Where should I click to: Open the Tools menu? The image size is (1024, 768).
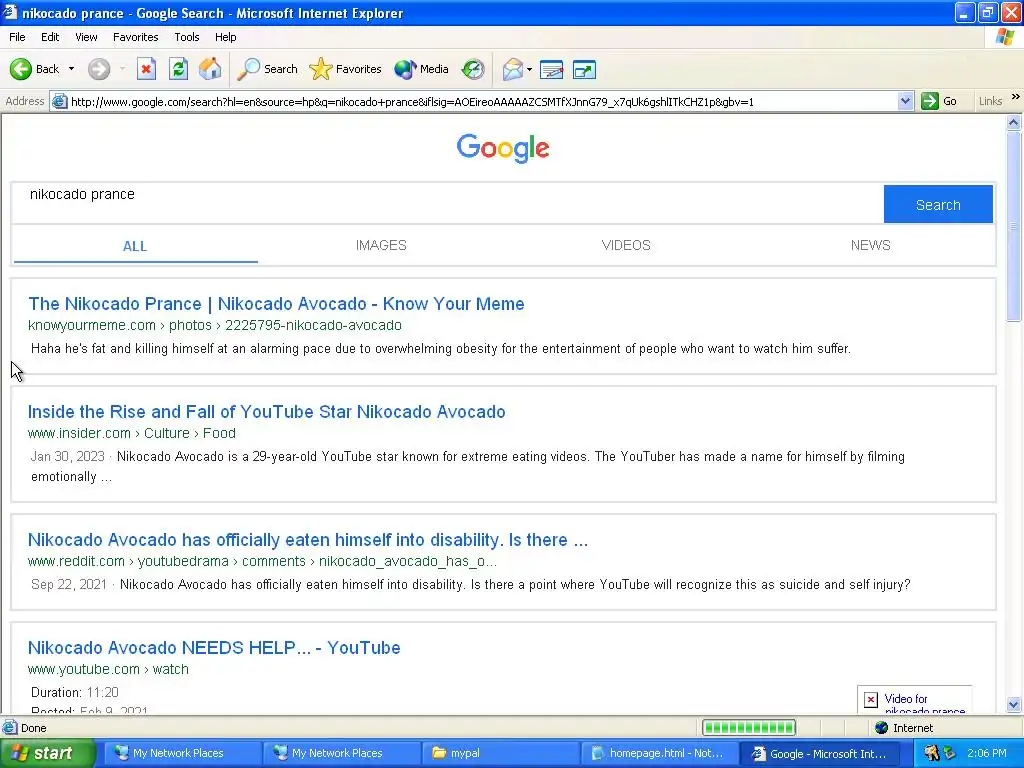pyautogui.click(x=186, y=37)
